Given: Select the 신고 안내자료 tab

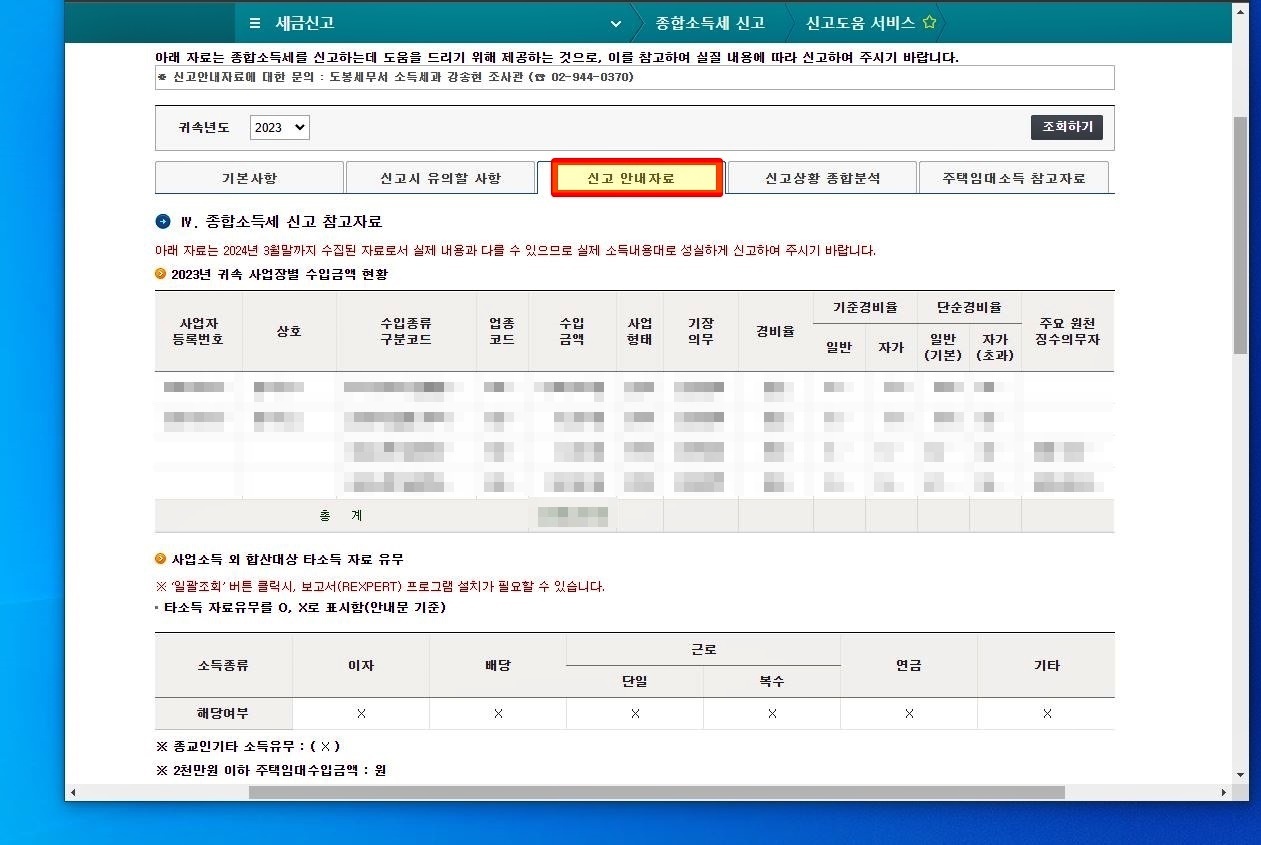Looking at the screenshot, I should coord(637,178).
